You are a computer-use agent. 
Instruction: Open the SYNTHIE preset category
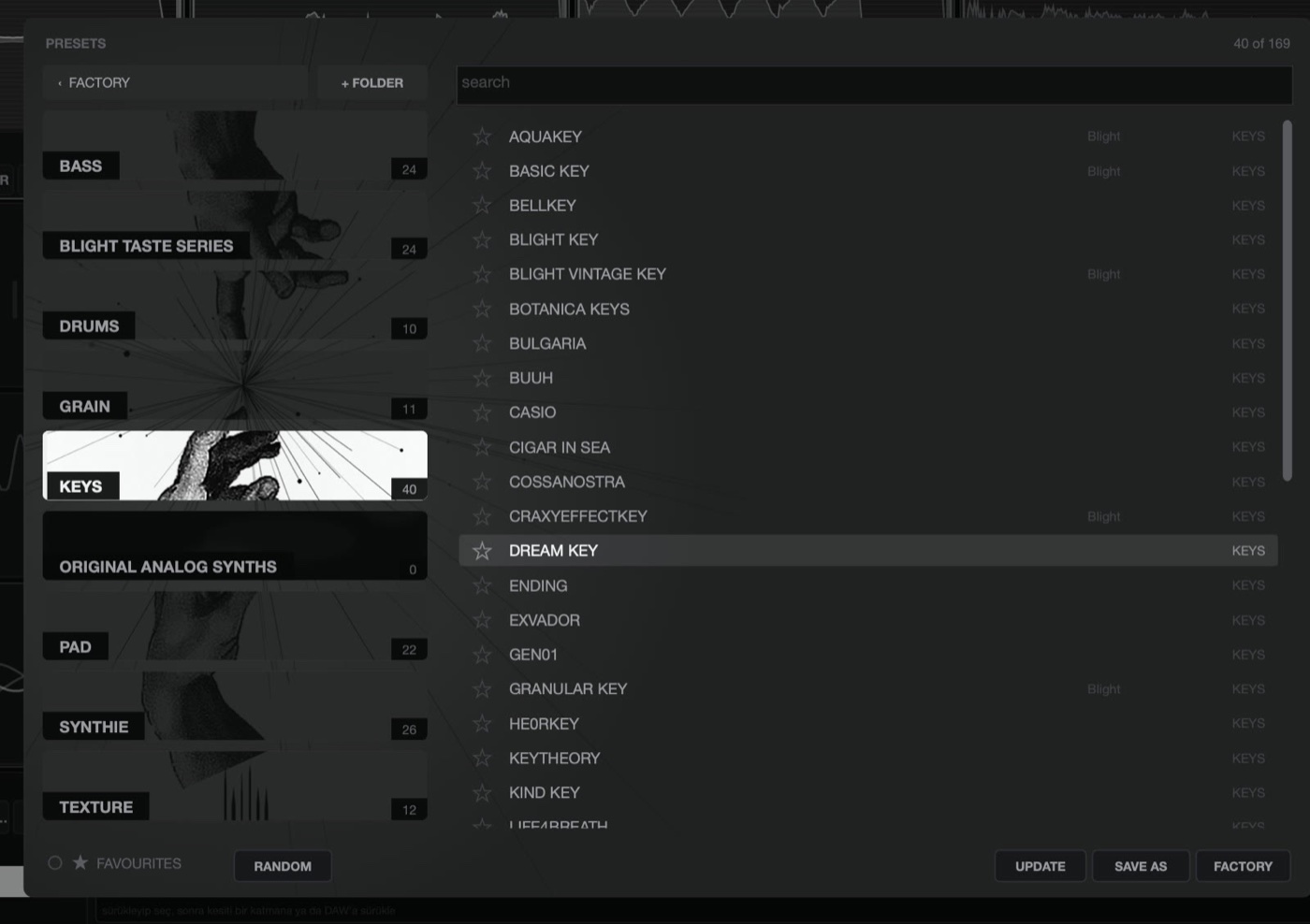(235, 706)
